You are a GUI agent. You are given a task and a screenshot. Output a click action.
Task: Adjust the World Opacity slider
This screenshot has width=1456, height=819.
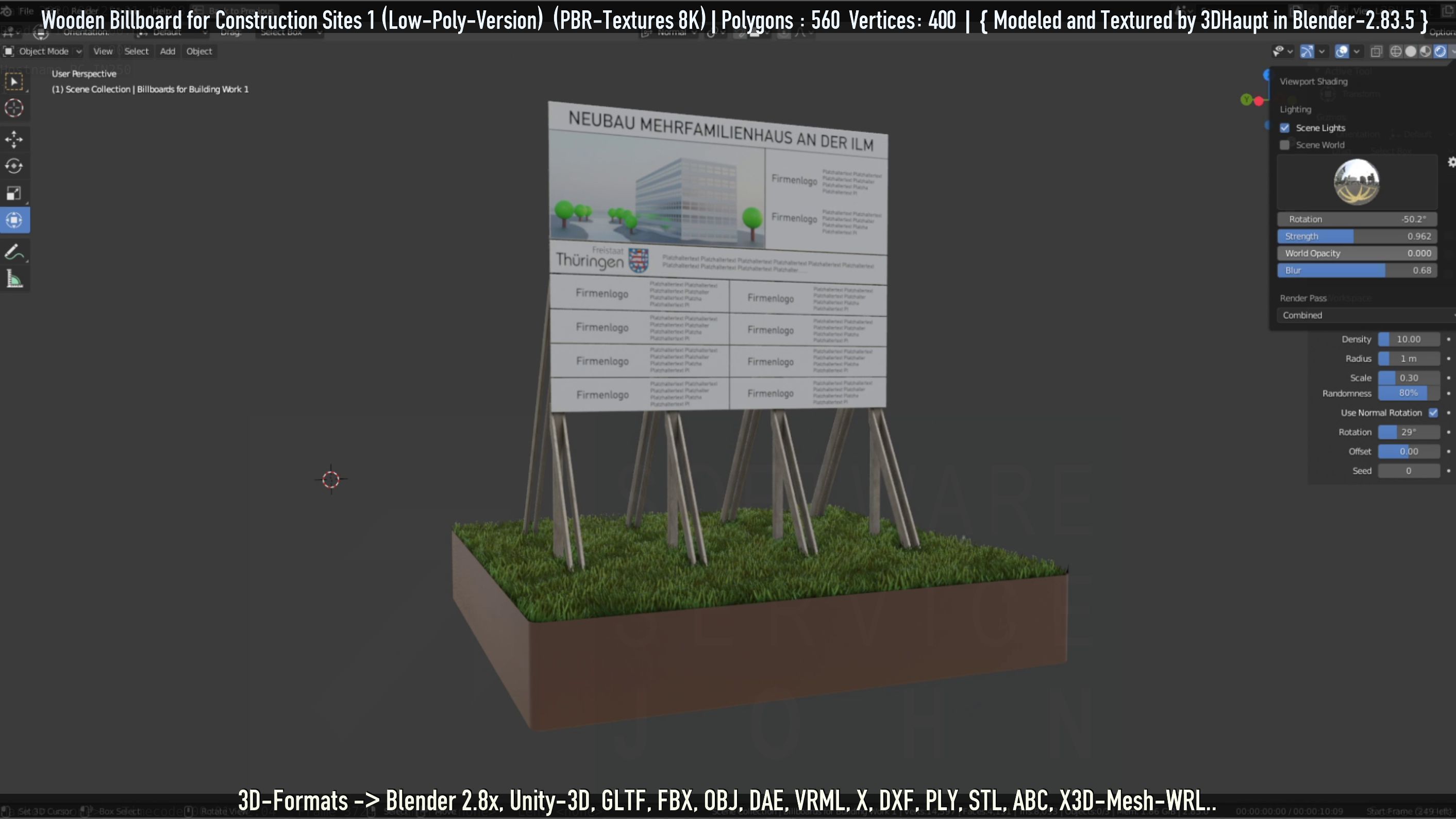(1357, 253)
